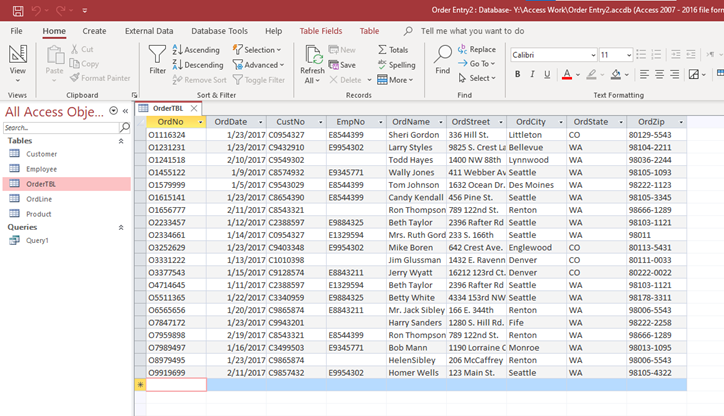Click the Refresh All icon
Viewport: 724px width, 416px height.
point(312,55)
